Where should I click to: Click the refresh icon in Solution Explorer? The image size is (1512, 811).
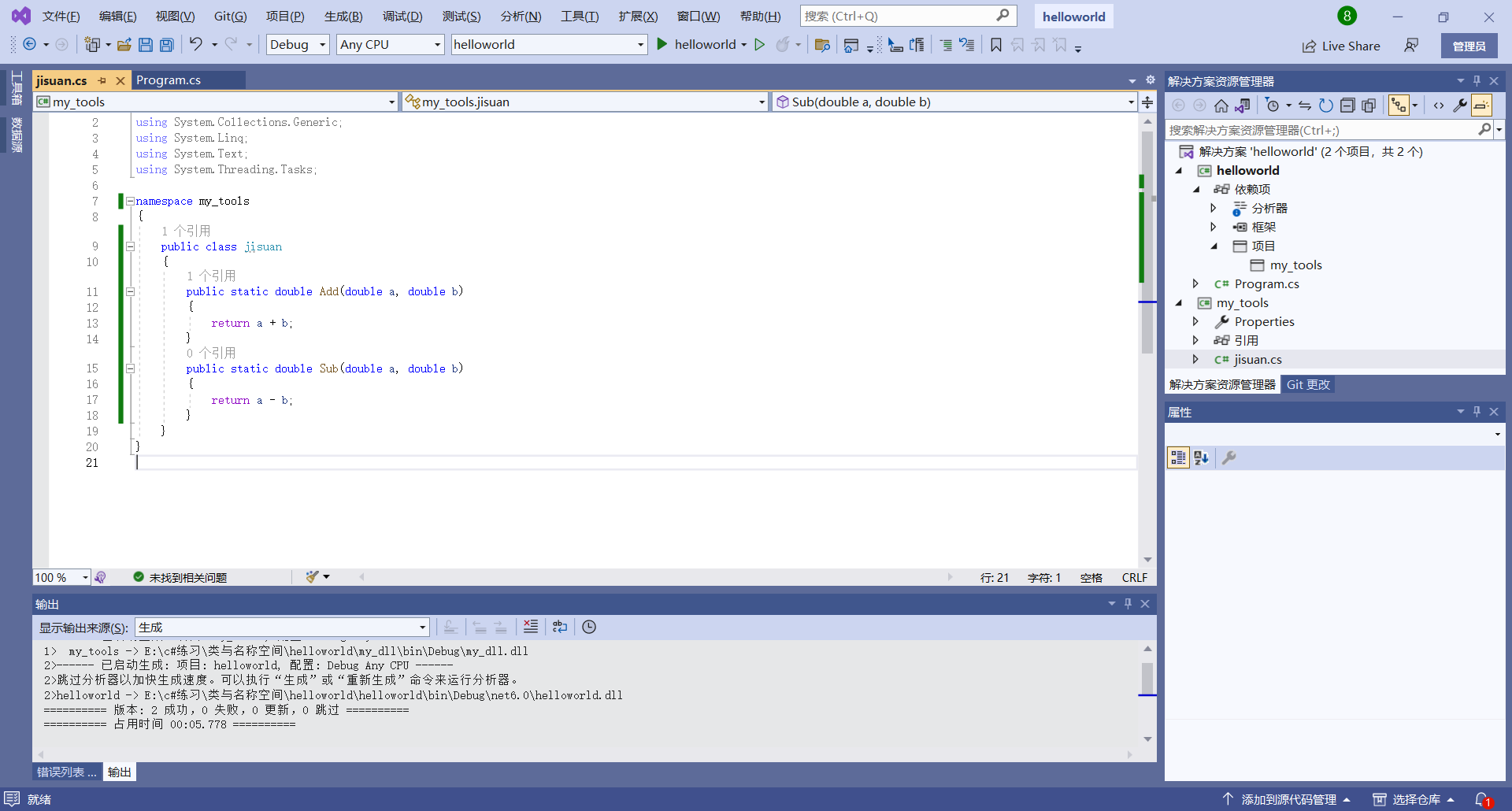pos(1326,106)
